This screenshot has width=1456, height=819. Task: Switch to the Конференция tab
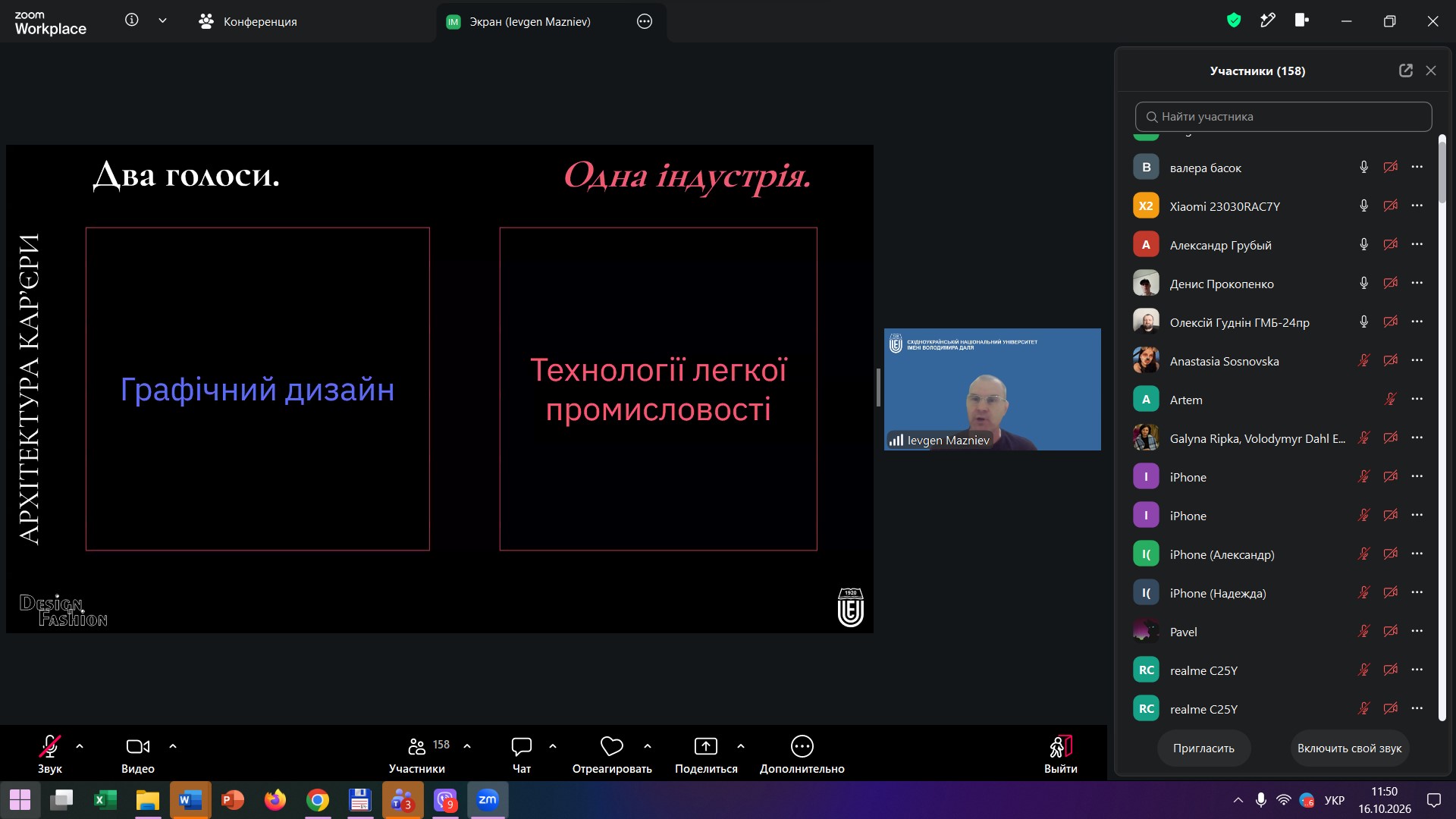(x=248, y=21)
